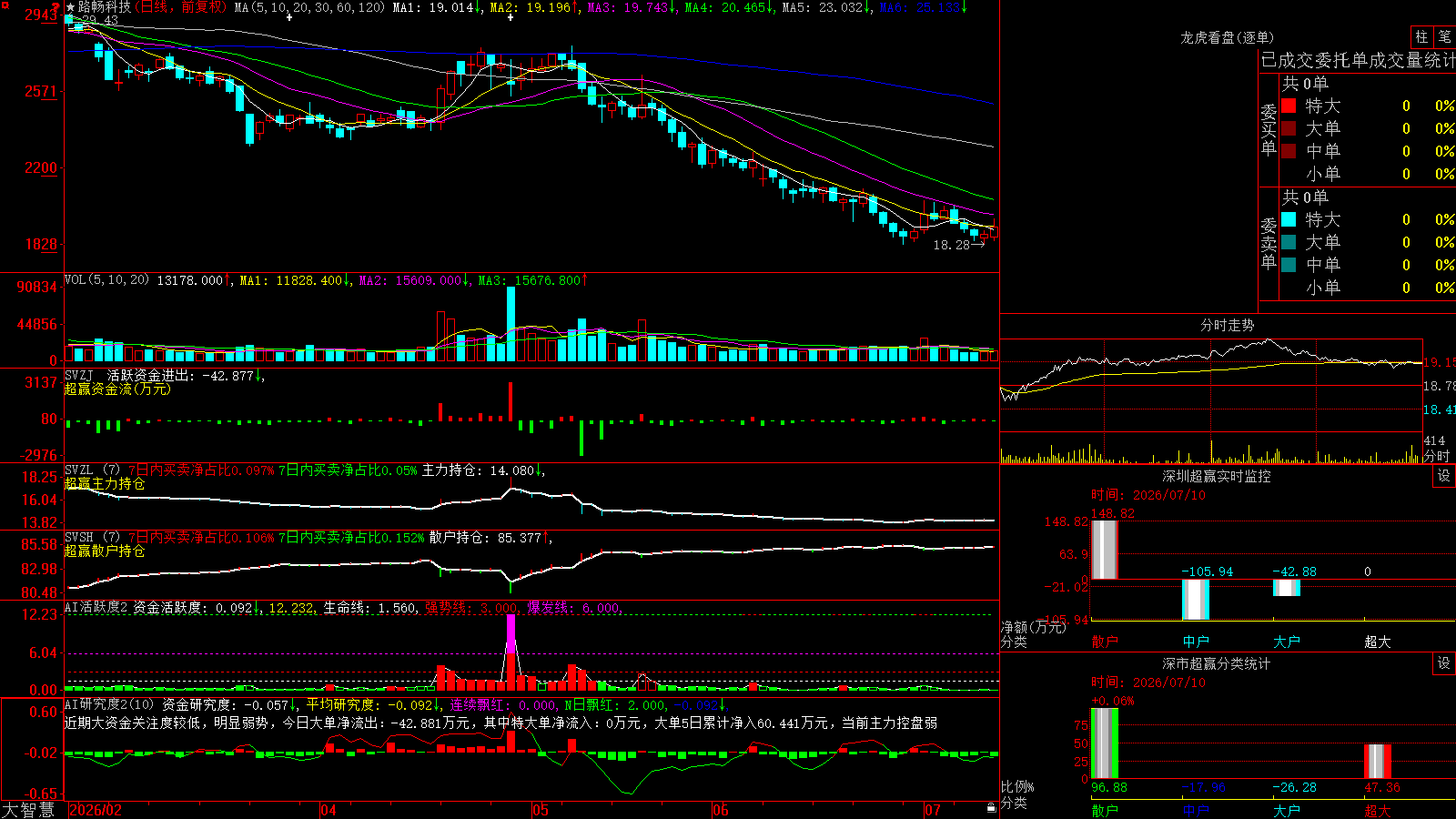Click the 委买单 vertical label

coord(1269,130)
